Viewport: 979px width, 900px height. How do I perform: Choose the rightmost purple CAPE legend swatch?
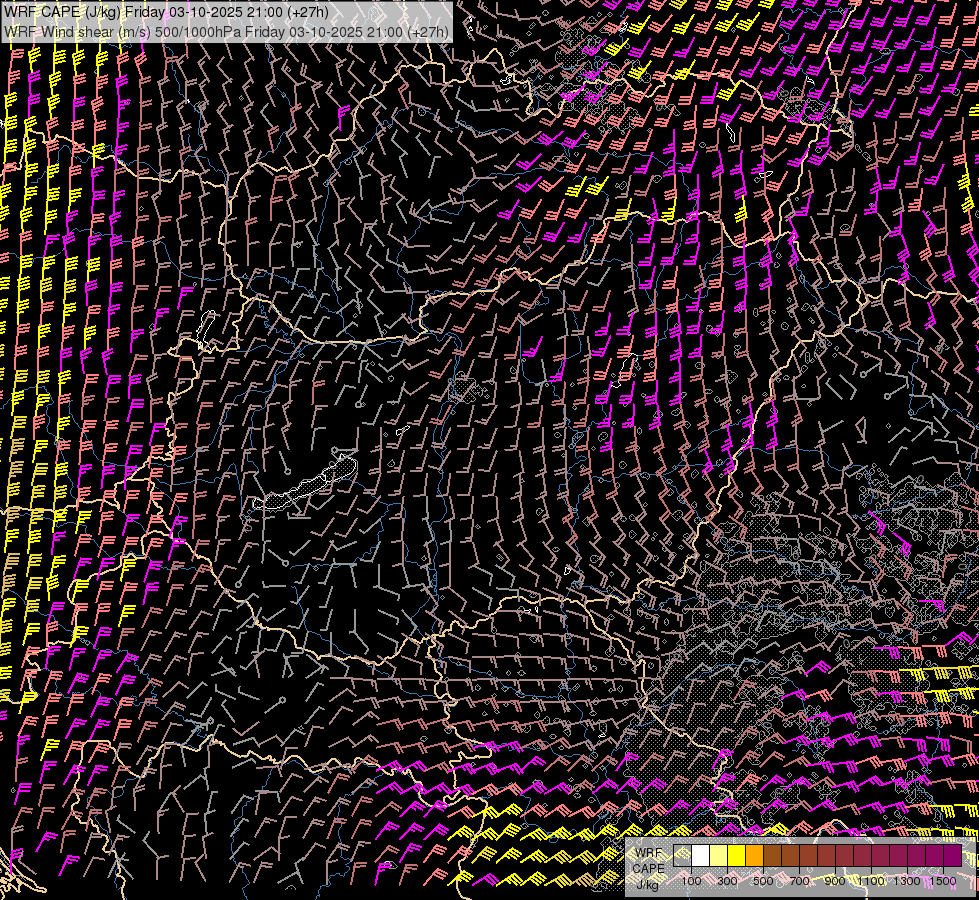pos(953,856)
